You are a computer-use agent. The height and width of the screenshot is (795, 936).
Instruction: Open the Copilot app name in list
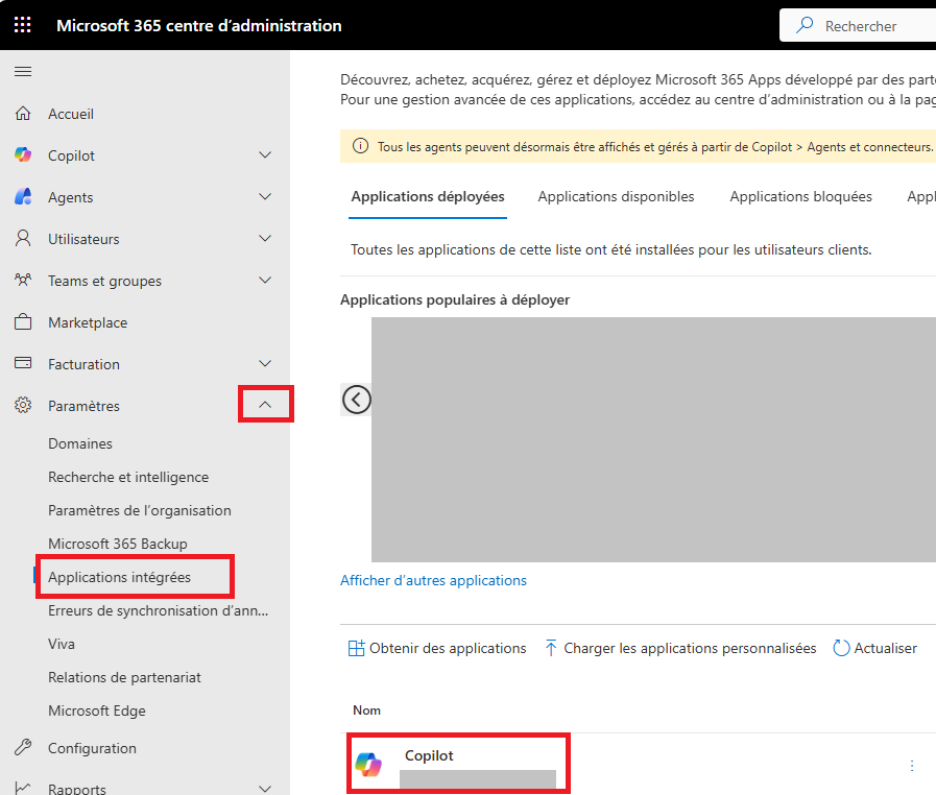[429, 756]
